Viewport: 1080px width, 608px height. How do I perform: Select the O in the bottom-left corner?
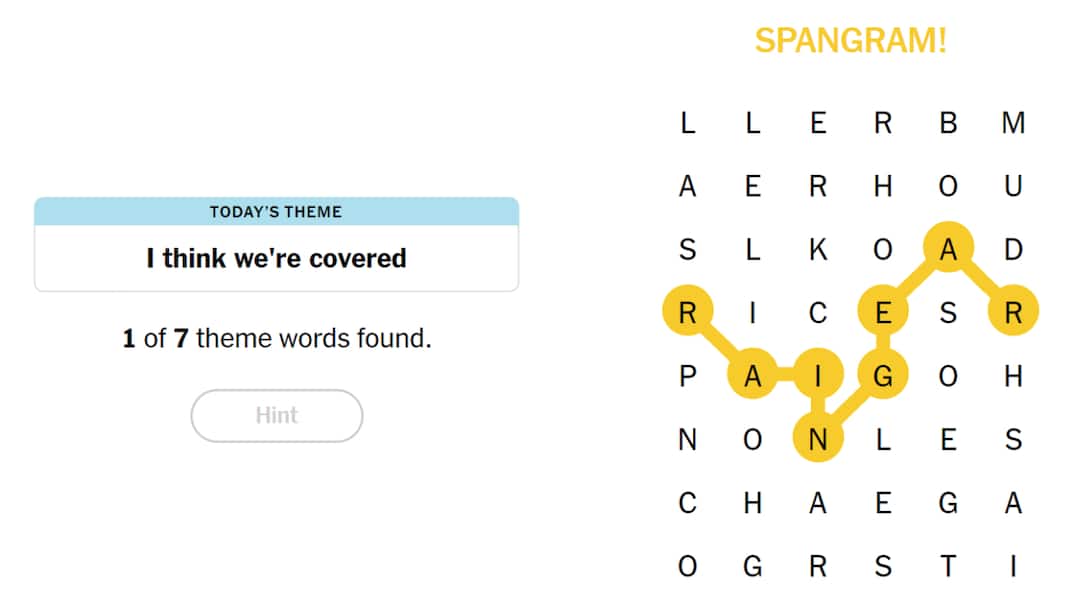tap(687, 565)
